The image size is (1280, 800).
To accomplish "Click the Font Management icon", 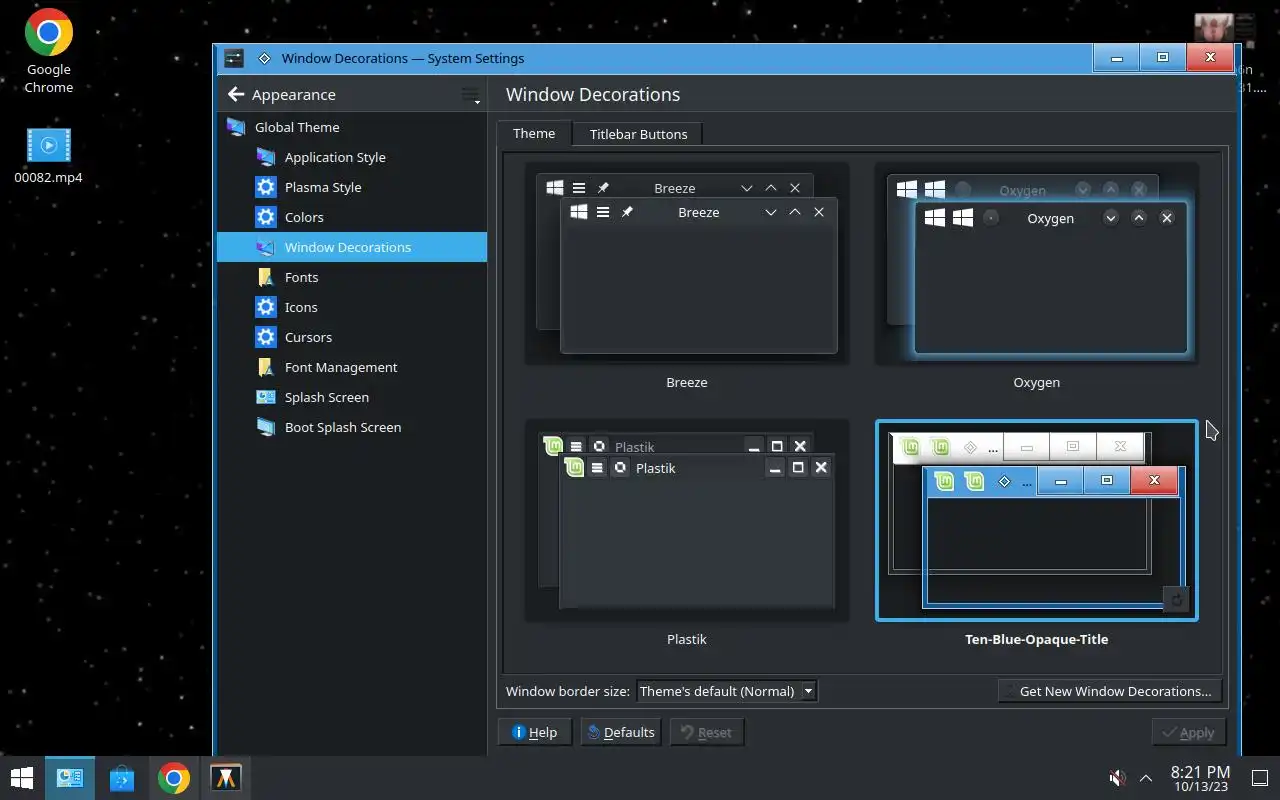I will tap(265, 367).
